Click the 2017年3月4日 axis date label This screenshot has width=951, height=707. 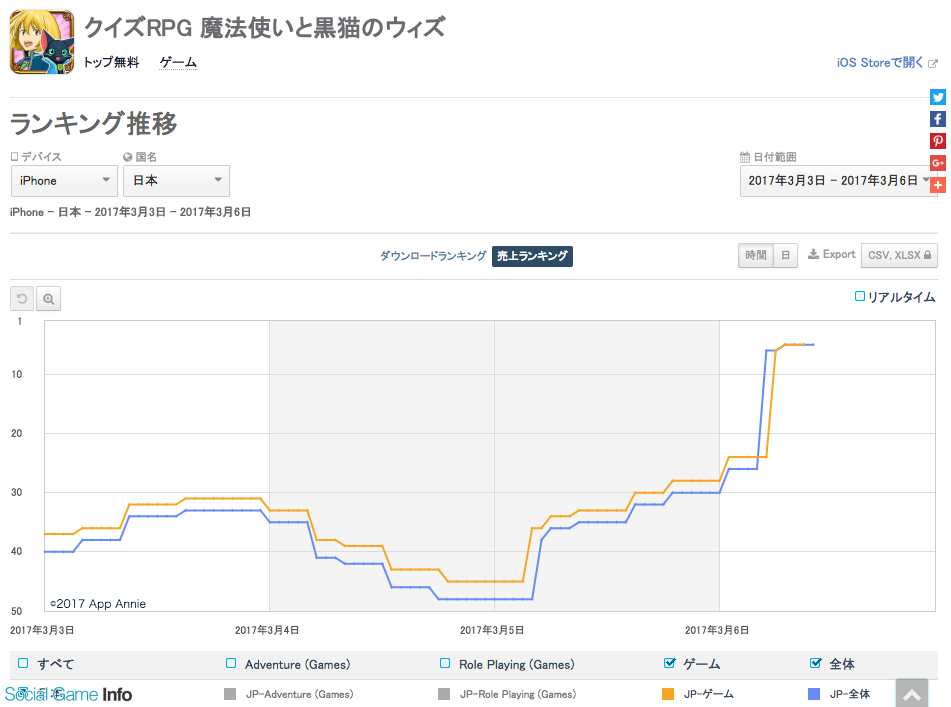267,630
